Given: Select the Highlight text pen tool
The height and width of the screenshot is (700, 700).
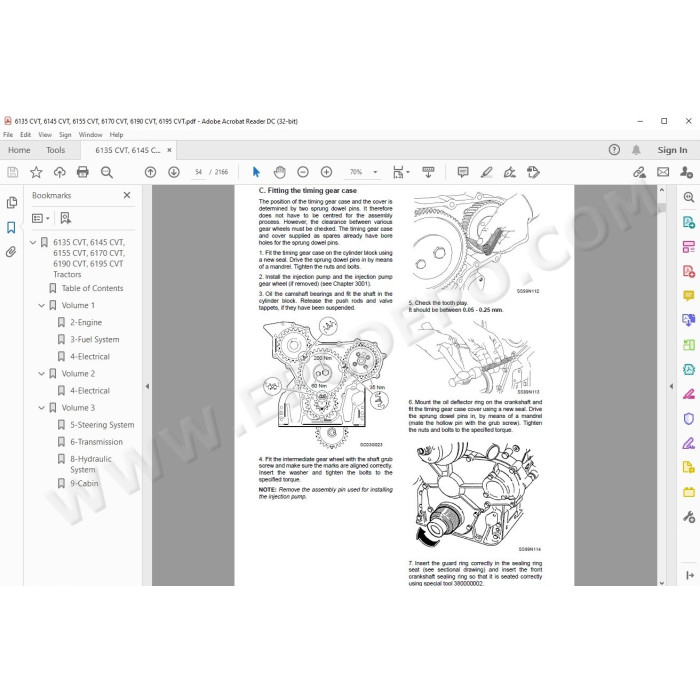Looking at the screenshot, I should point(487,172).
